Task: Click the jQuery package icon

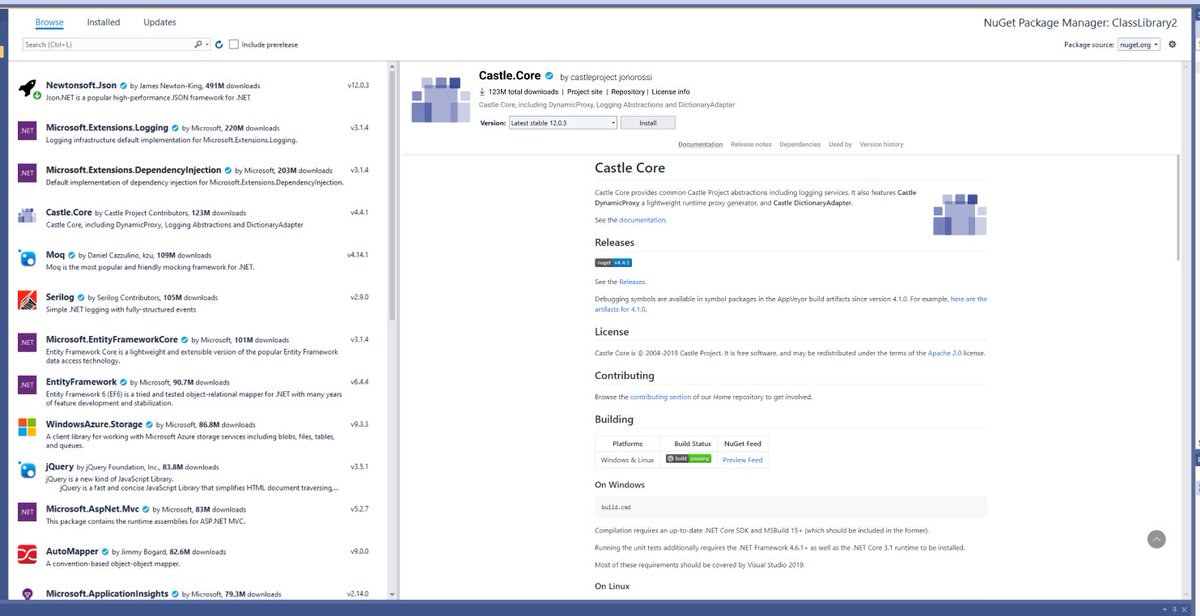Action: pyautogui.click(x=28, y=471)
